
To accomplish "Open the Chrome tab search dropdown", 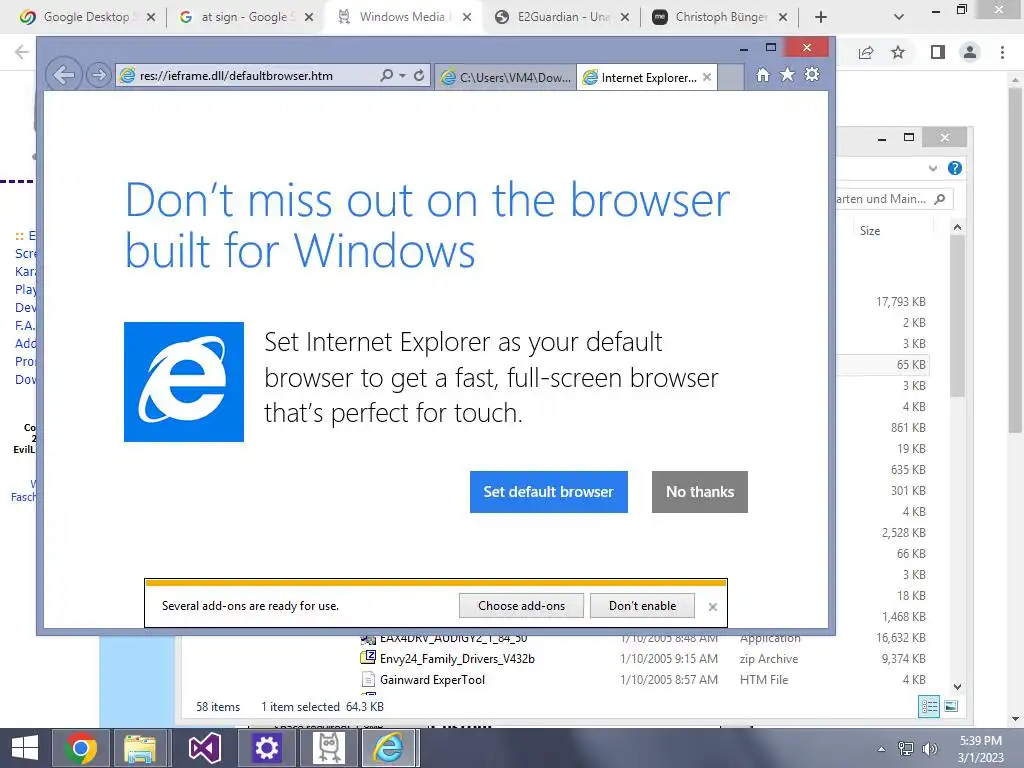I will tap(899, 17).
